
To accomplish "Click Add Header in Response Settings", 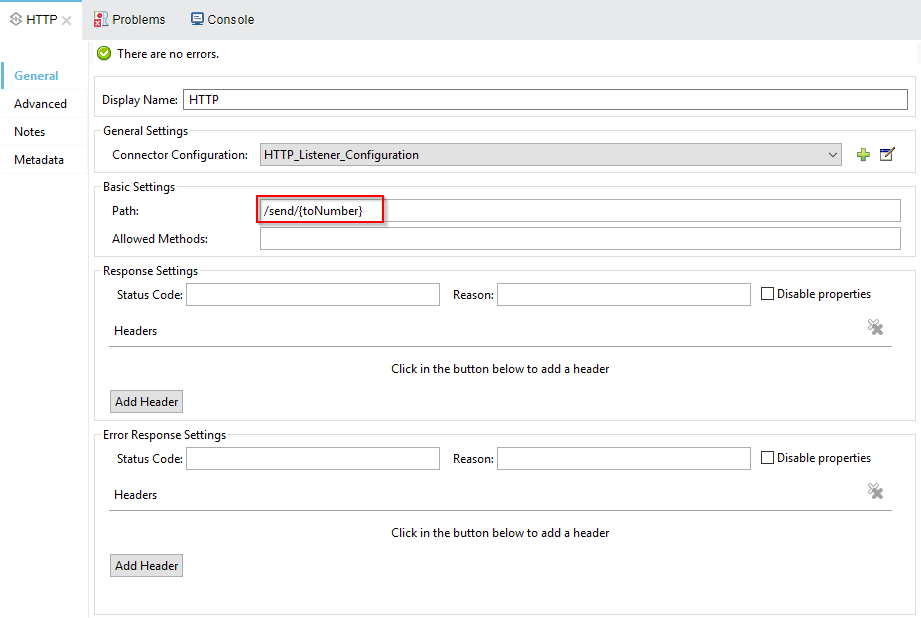I will 146,402.
